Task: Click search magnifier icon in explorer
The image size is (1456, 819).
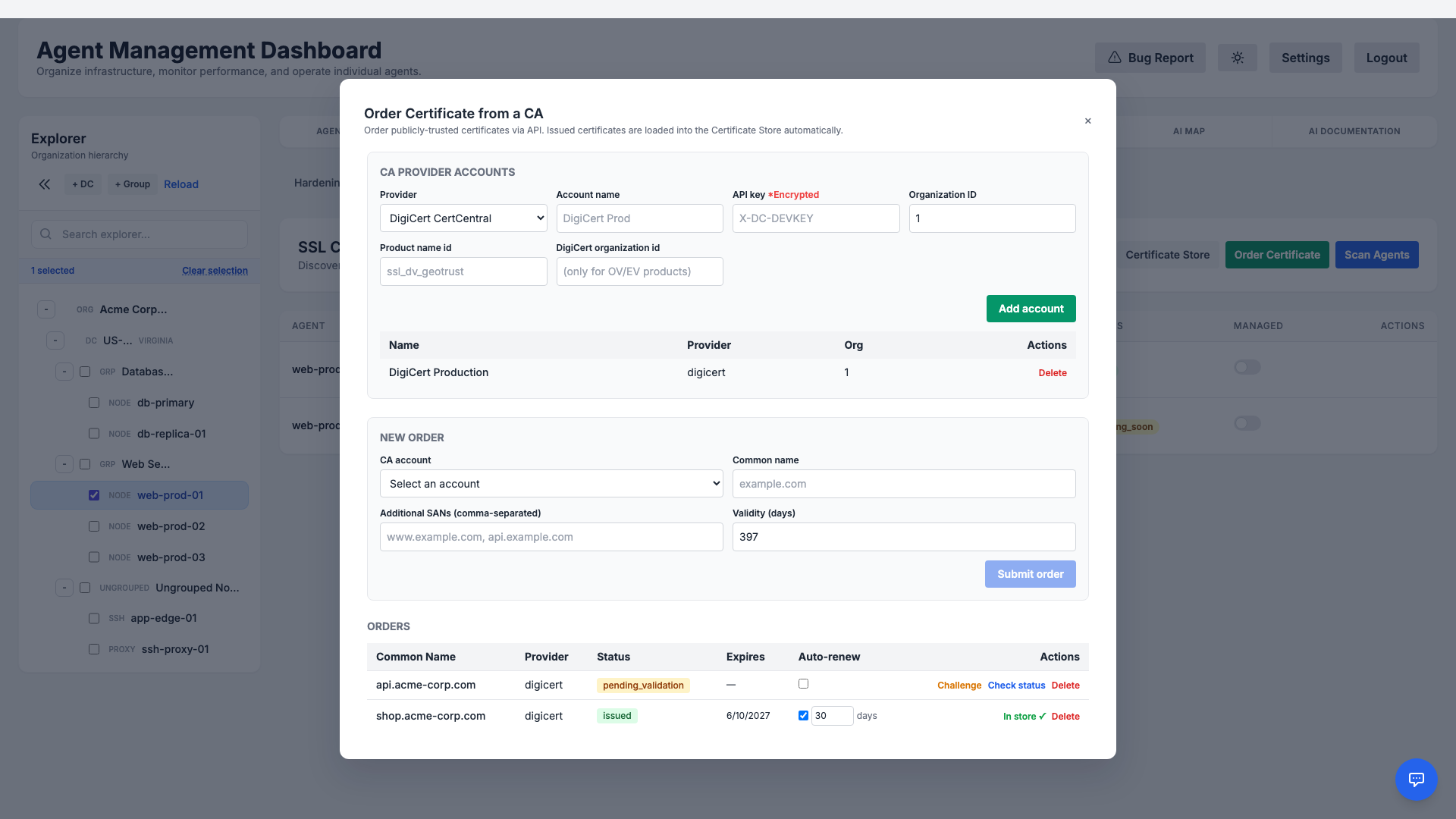Action: pos(45,234)
